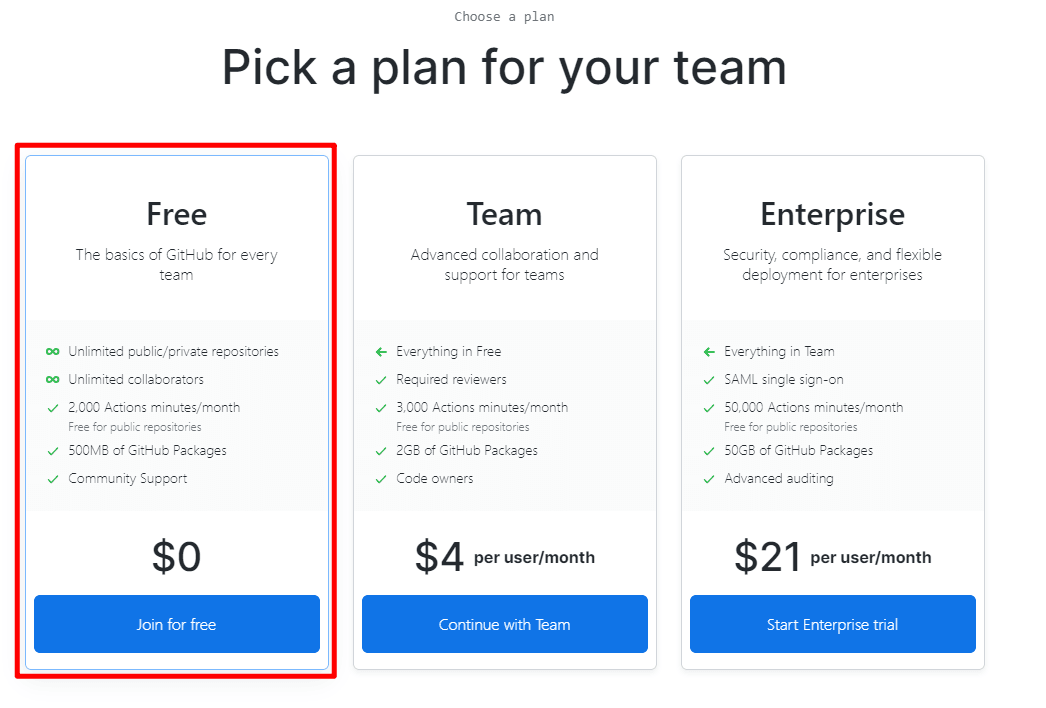Click the $4 per user/month price

coord(504,557)
